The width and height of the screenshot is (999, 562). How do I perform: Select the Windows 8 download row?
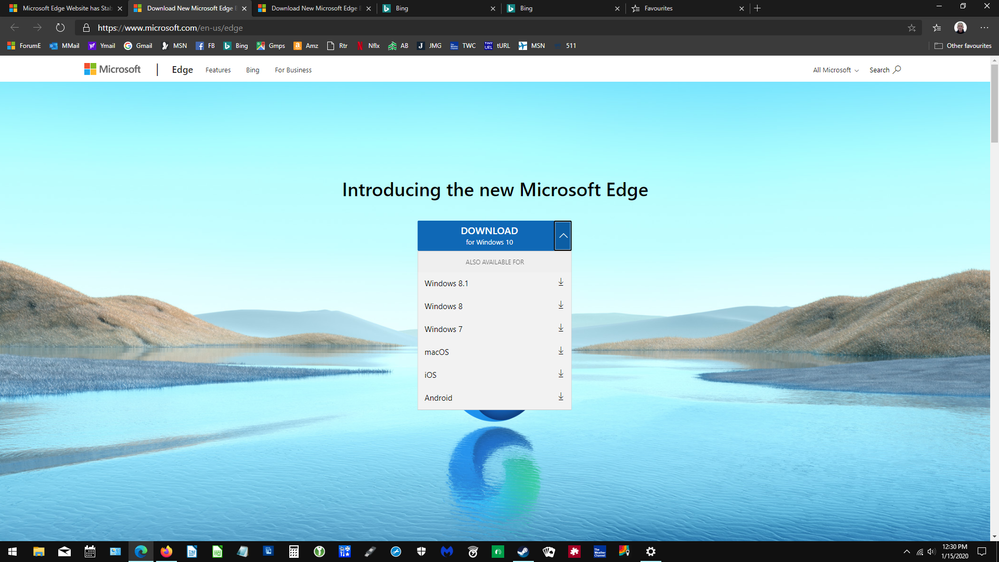[494, 306]
